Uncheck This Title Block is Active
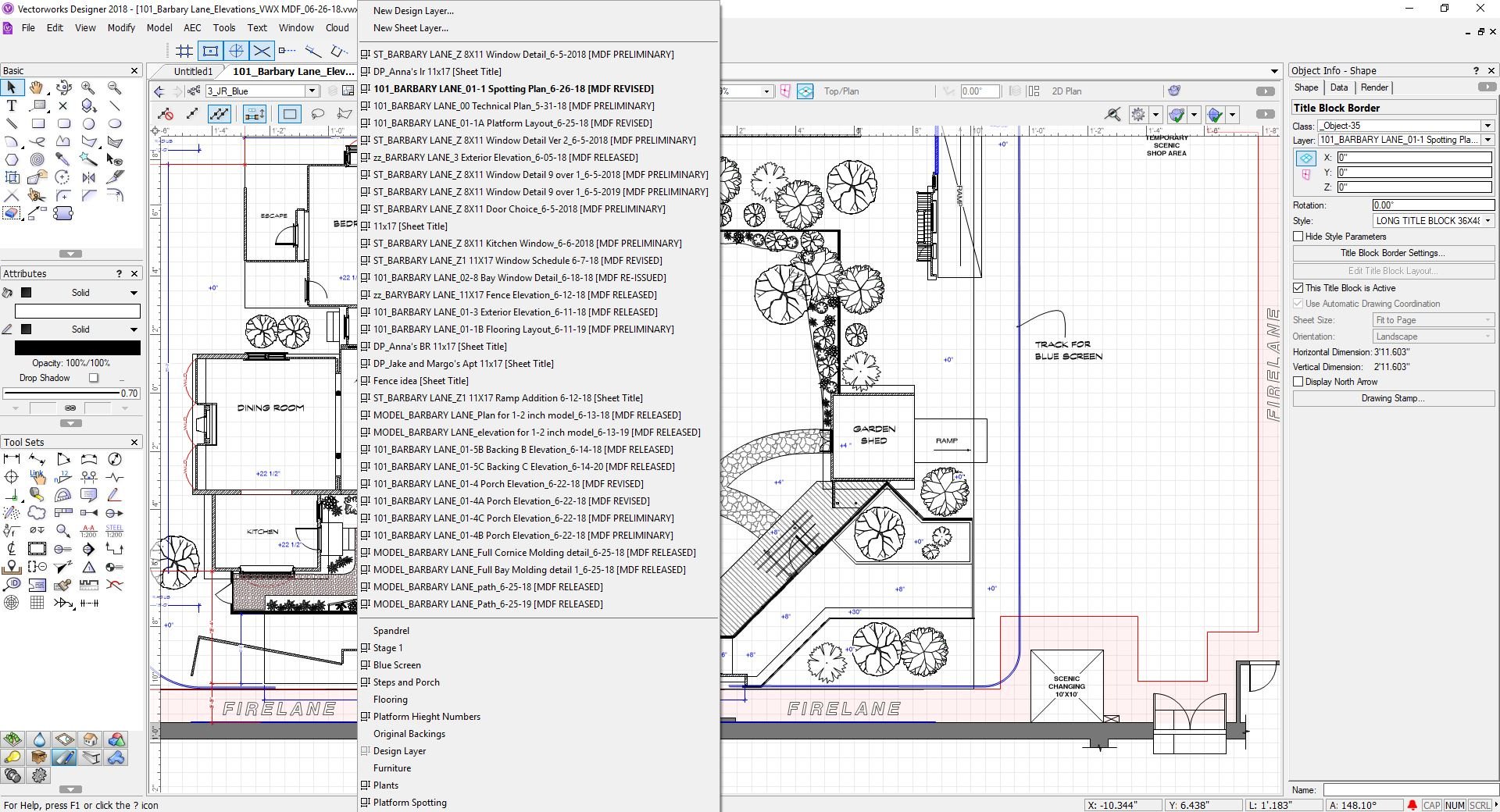1500x812 pixels. coord(1298,288)
